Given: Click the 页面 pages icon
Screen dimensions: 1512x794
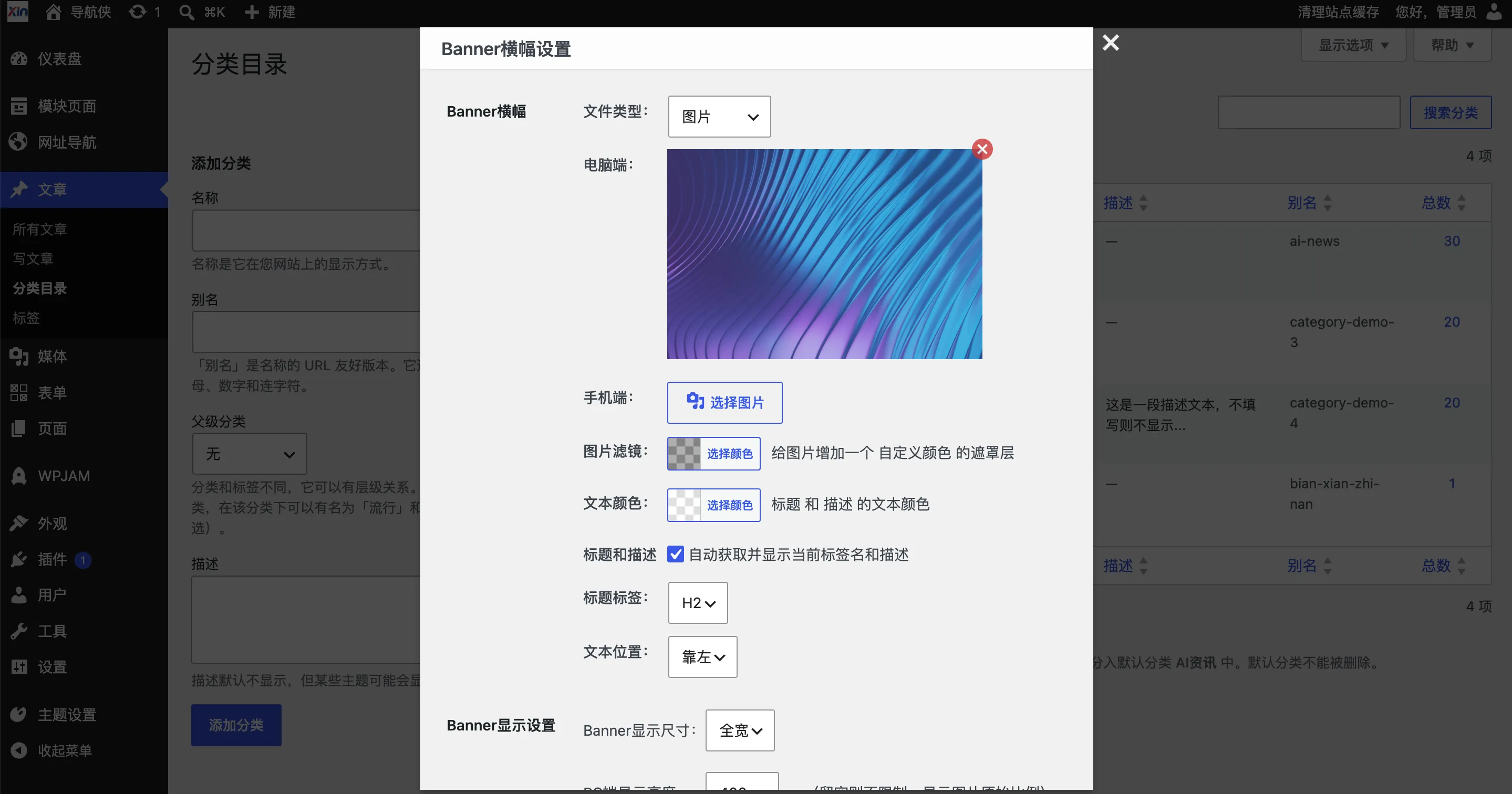Looking at the screenshot, I should point(19,429).
